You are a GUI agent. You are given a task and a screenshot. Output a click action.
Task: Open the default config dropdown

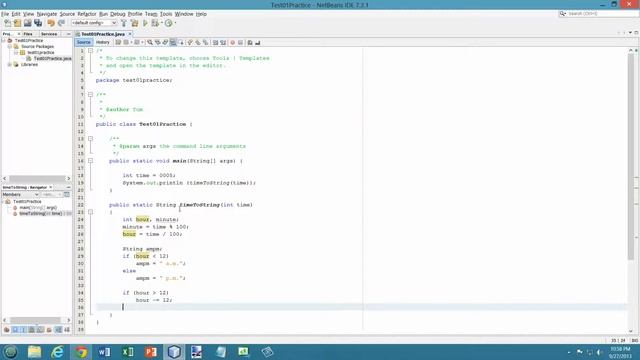click(94, 23)
